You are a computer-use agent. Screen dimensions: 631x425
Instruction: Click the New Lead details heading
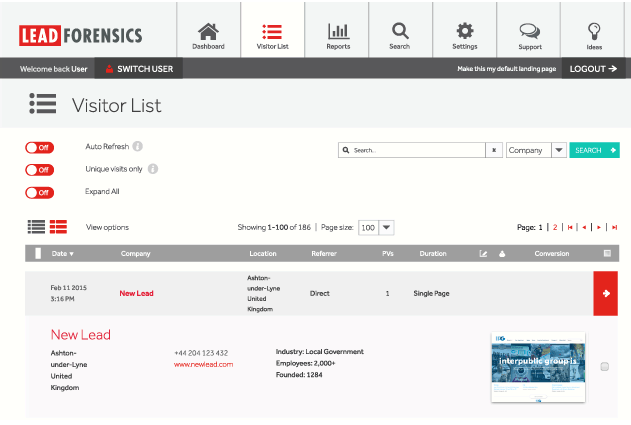(x=80, y=334)
